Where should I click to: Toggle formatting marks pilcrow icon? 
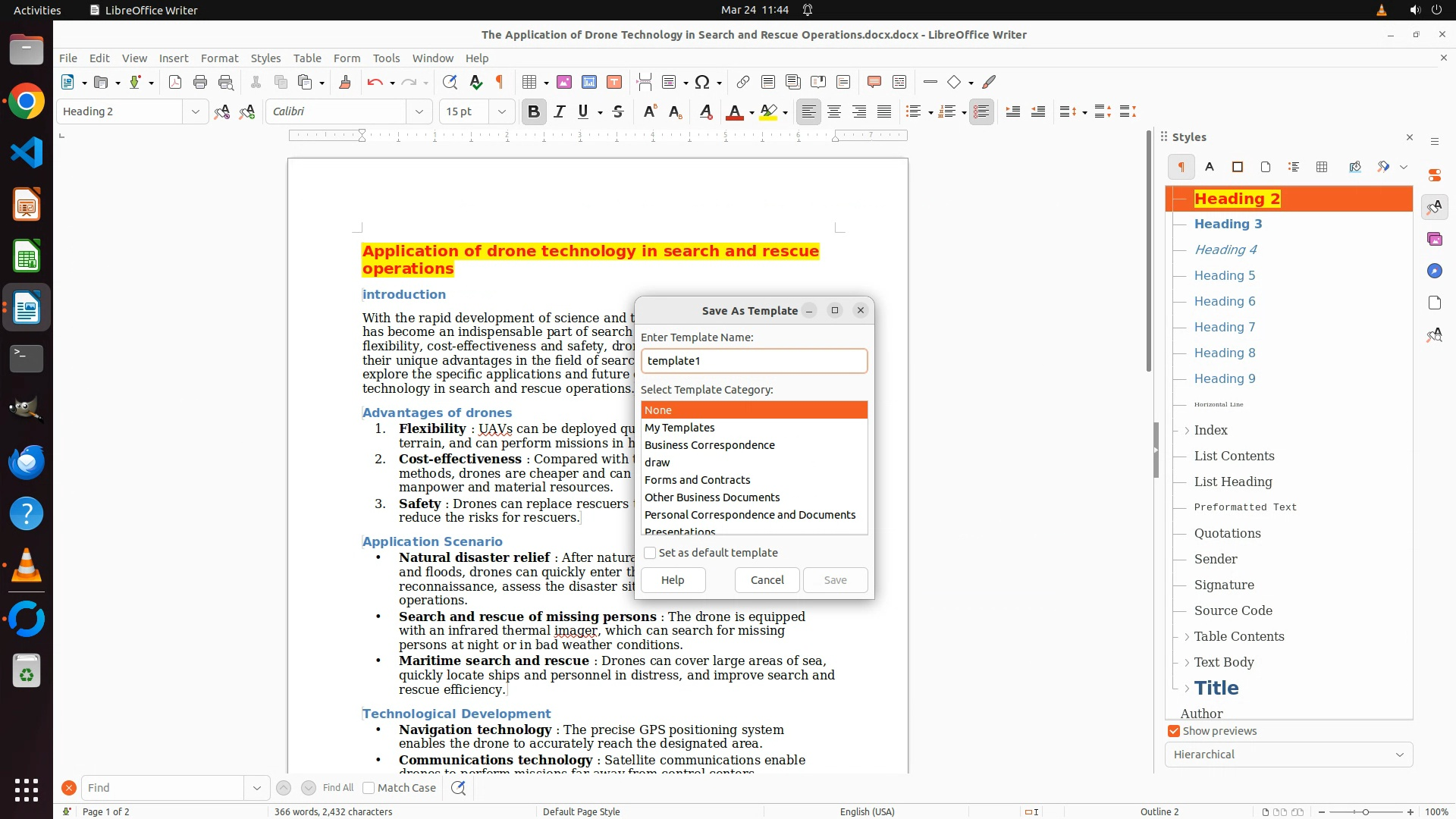tap(500, 82)
